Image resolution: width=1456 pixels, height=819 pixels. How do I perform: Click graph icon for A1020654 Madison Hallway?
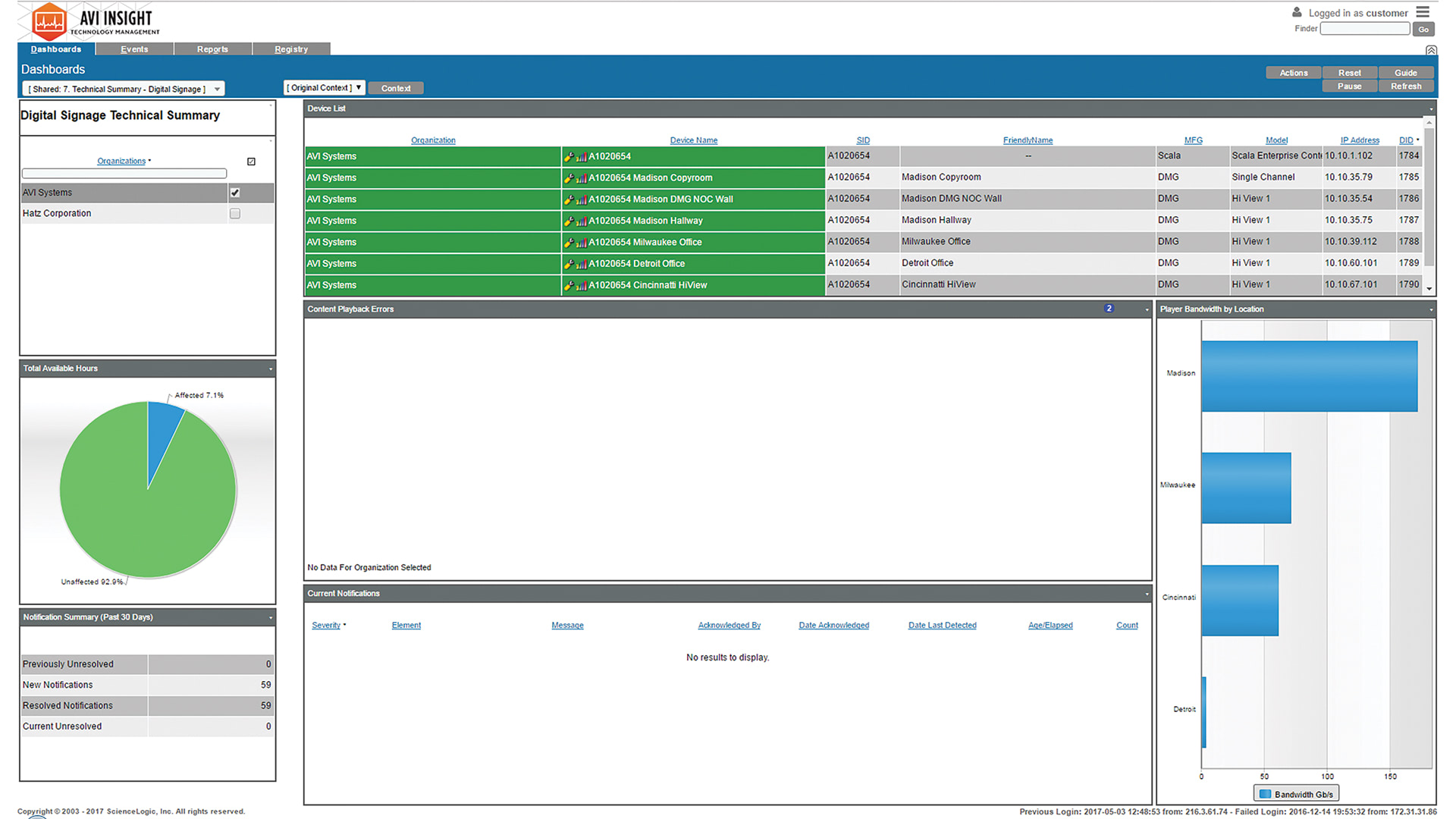click(582, 221)
